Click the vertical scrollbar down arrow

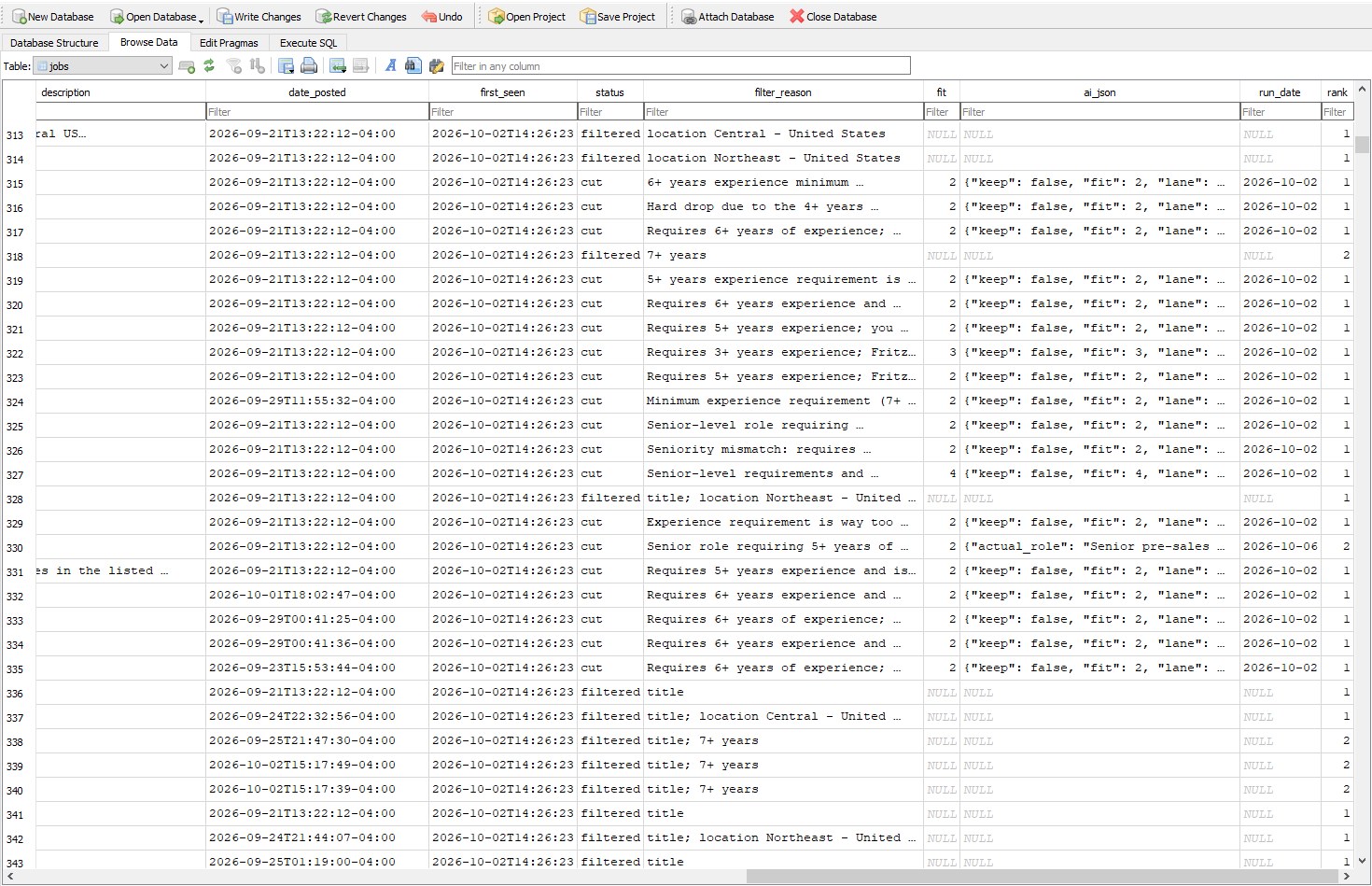[x=1363, y=861]
